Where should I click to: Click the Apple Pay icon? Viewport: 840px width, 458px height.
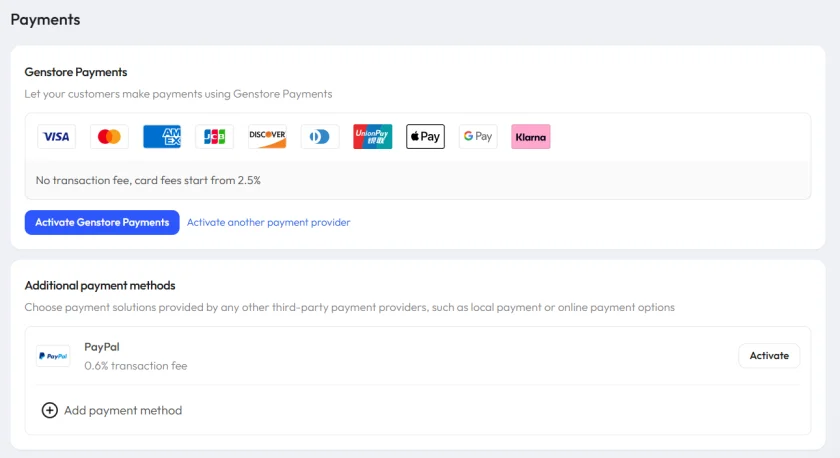click(x=425, y=137)
